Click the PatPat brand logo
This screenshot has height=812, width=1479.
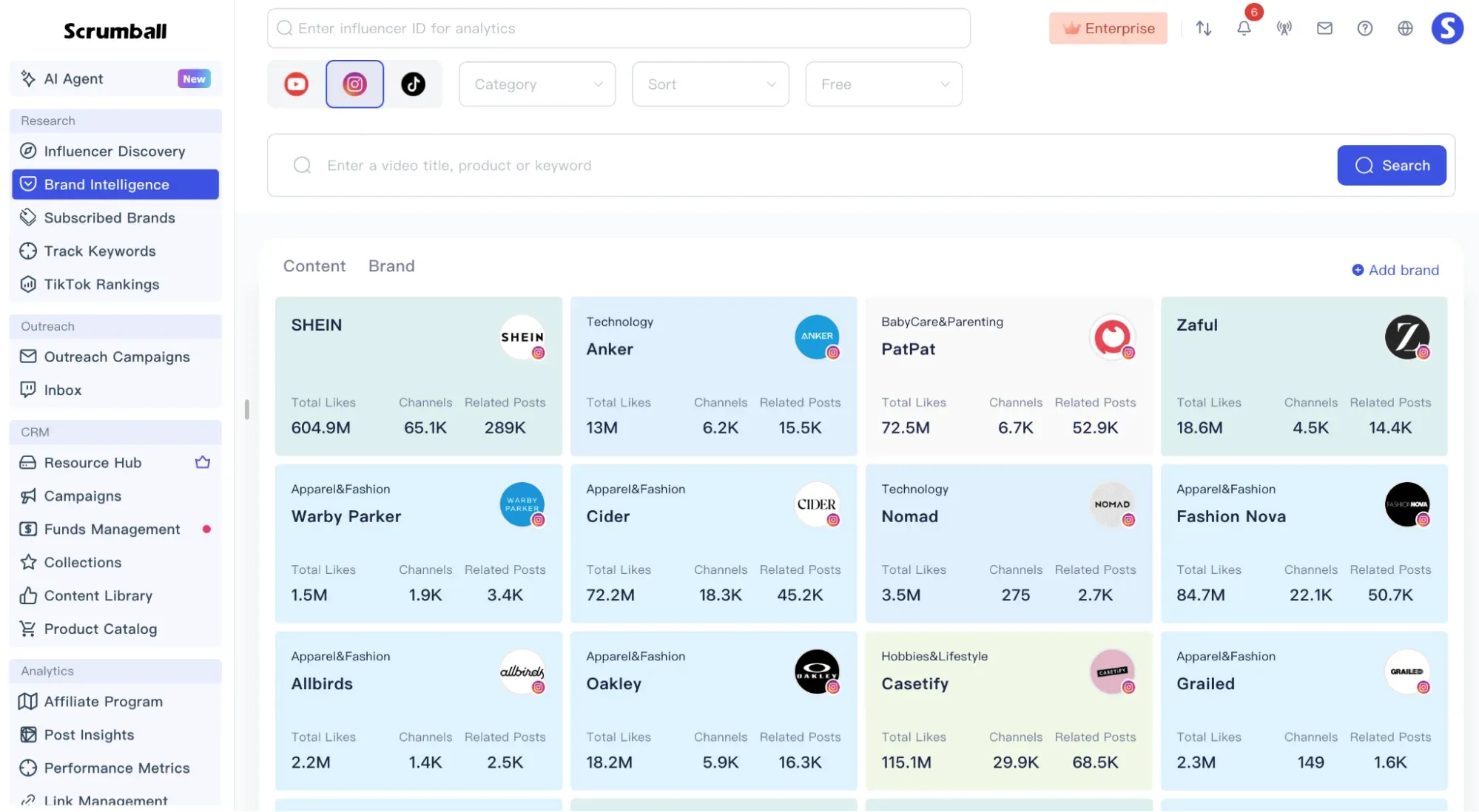[1112, 337]
